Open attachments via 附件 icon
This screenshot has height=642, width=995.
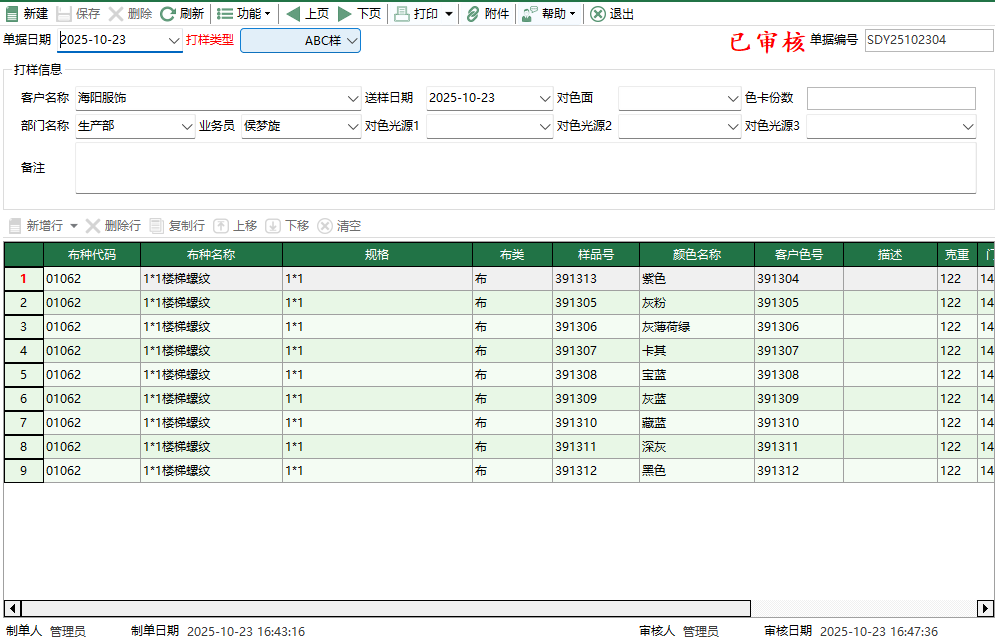pyautogui.click(x=486, y=13)
